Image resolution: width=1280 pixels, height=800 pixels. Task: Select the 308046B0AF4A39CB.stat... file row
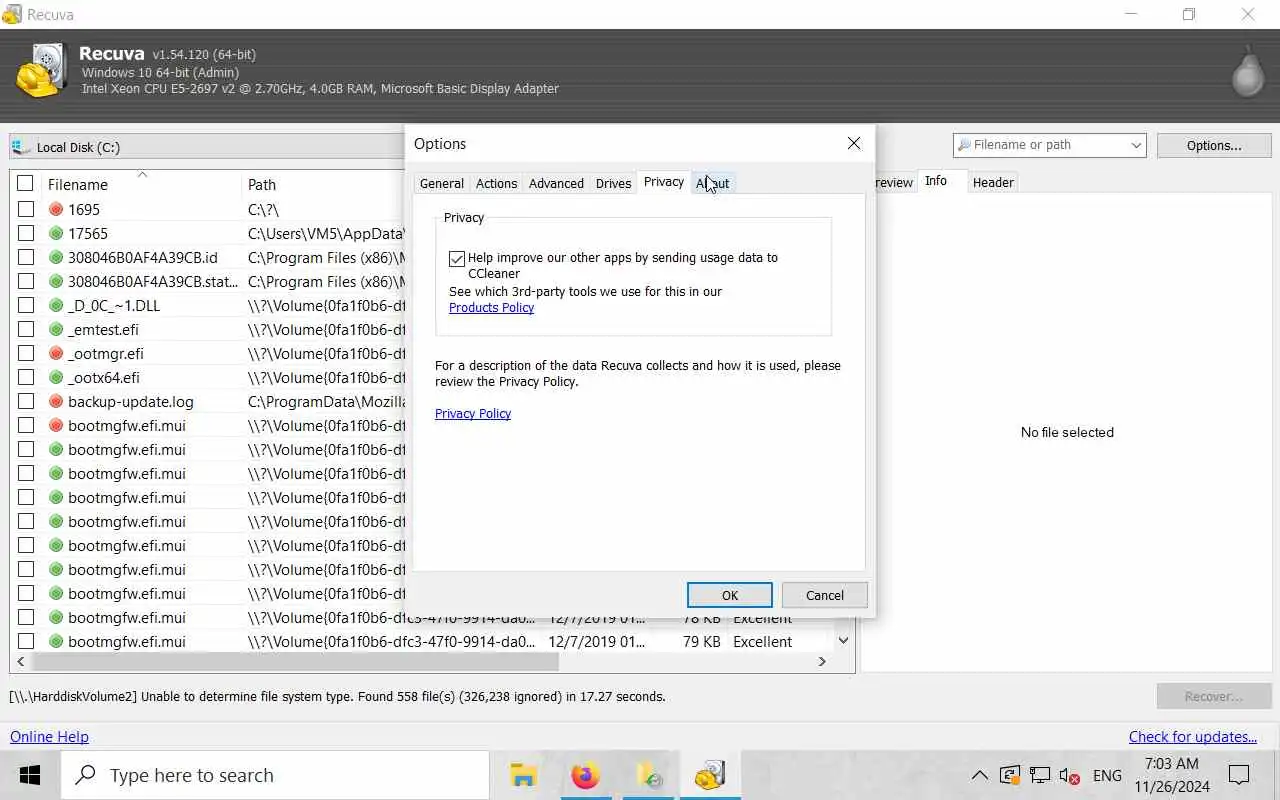coord(153,281)
